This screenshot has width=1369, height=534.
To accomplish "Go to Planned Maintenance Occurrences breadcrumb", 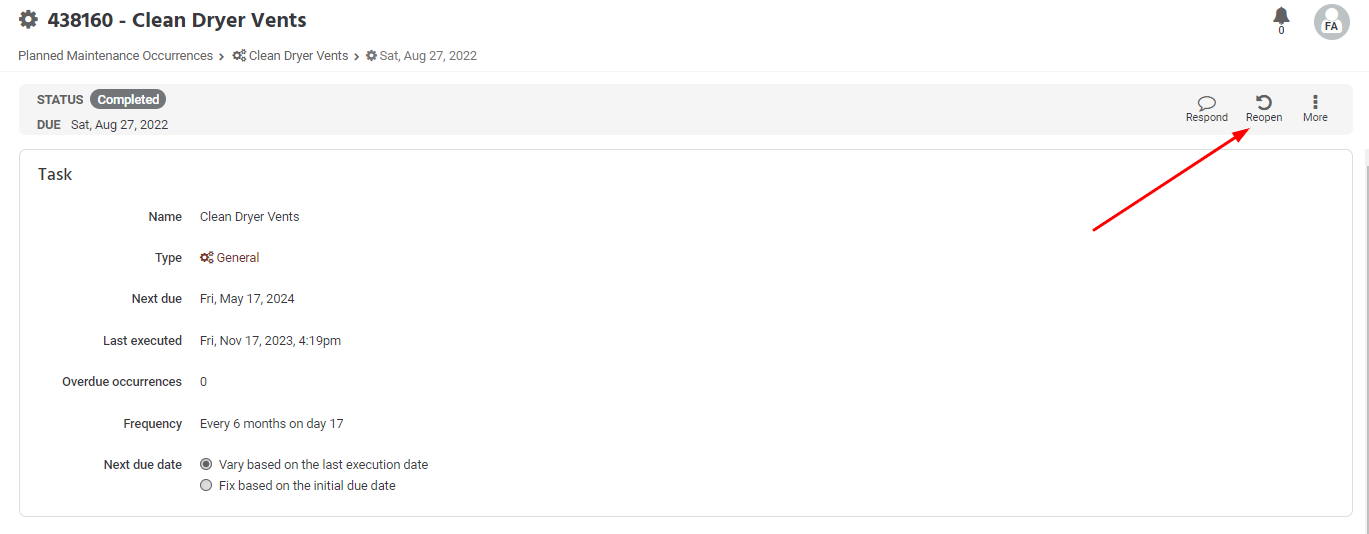I will [x=115, y=56].
